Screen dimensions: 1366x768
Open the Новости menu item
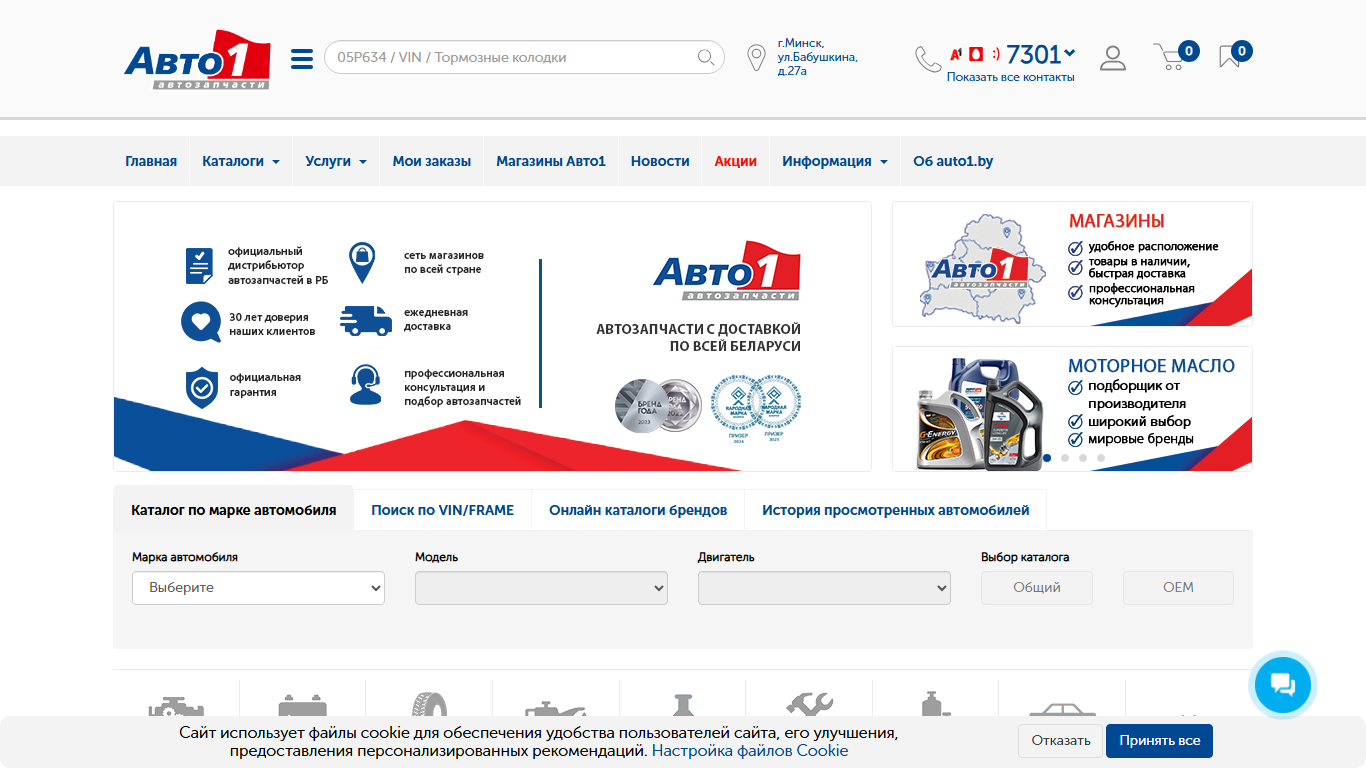660,161
